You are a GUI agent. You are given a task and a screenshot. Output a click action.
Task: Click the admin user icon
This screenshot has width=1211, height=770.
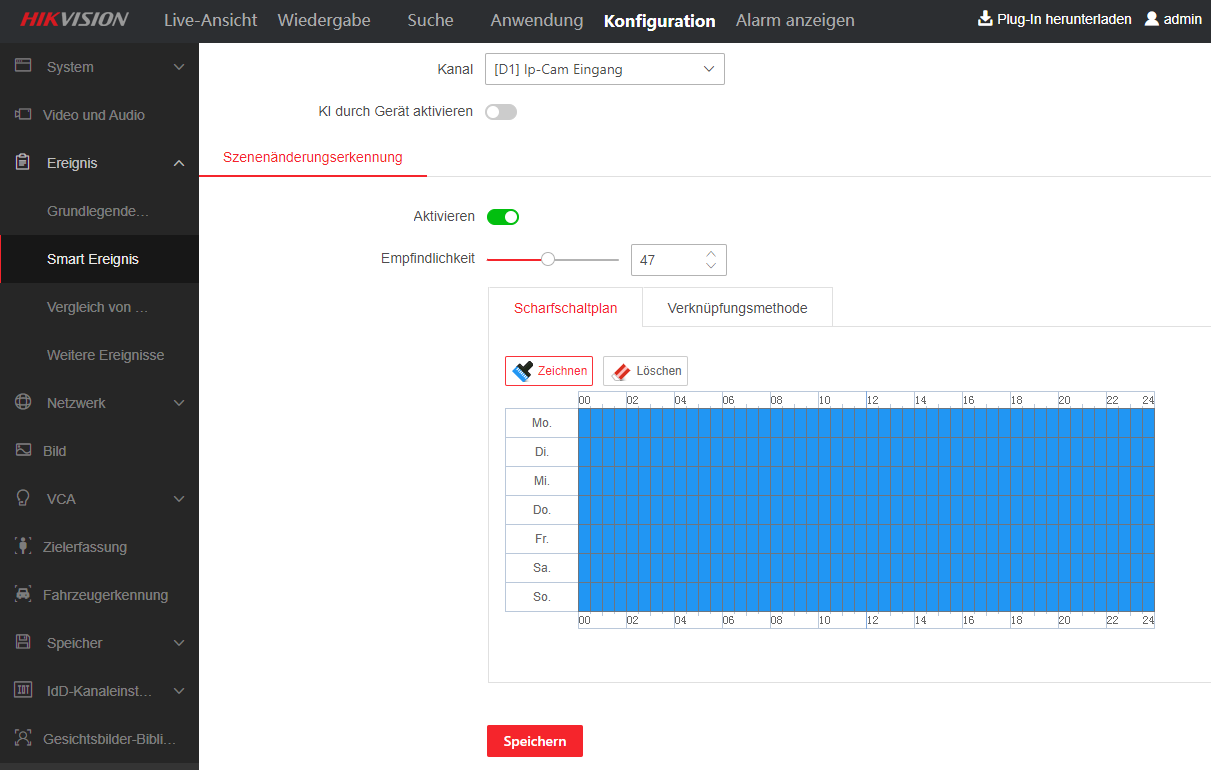point(1152,19)
